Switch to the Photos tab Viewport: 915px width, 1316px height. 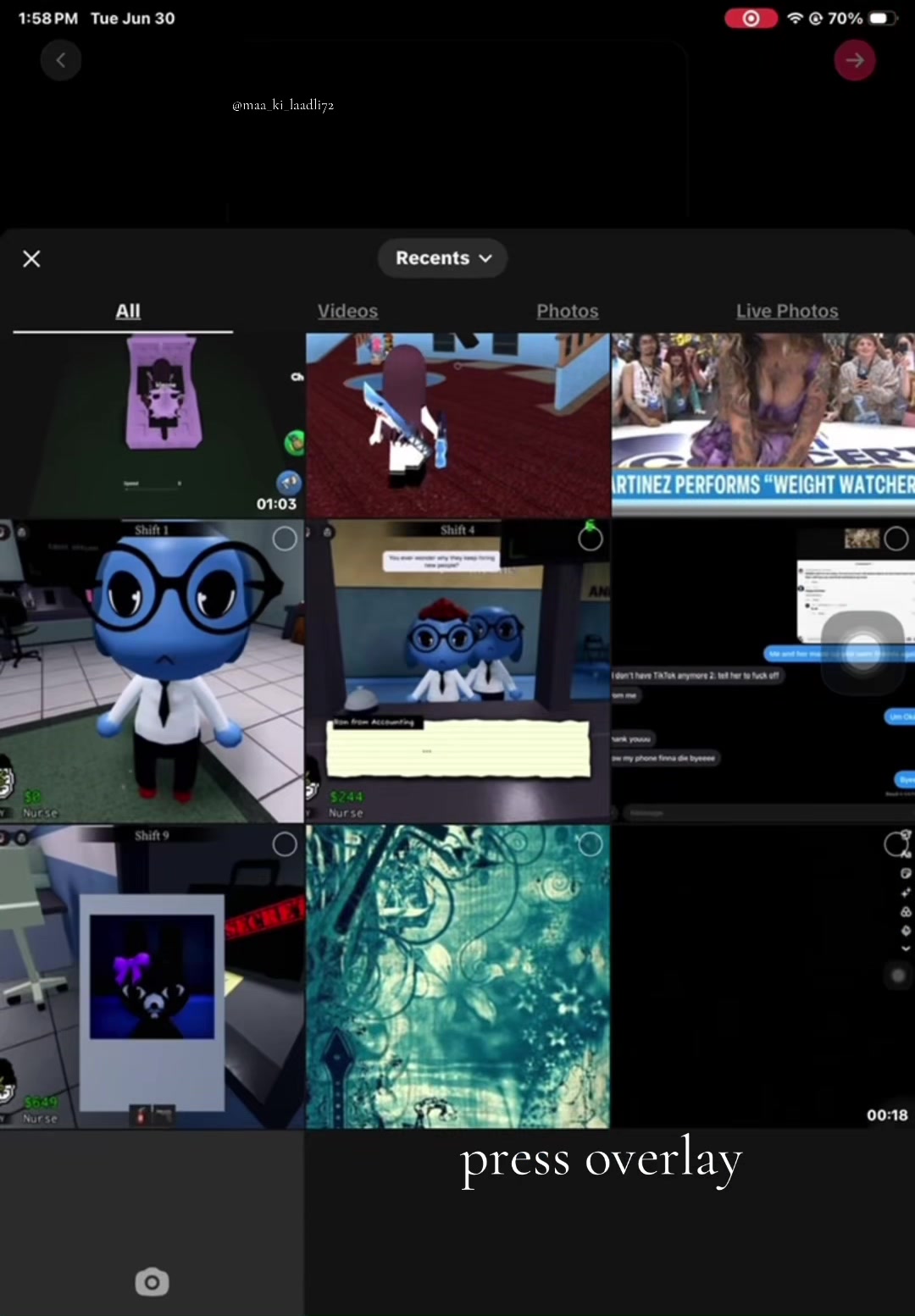click(567, 311)
